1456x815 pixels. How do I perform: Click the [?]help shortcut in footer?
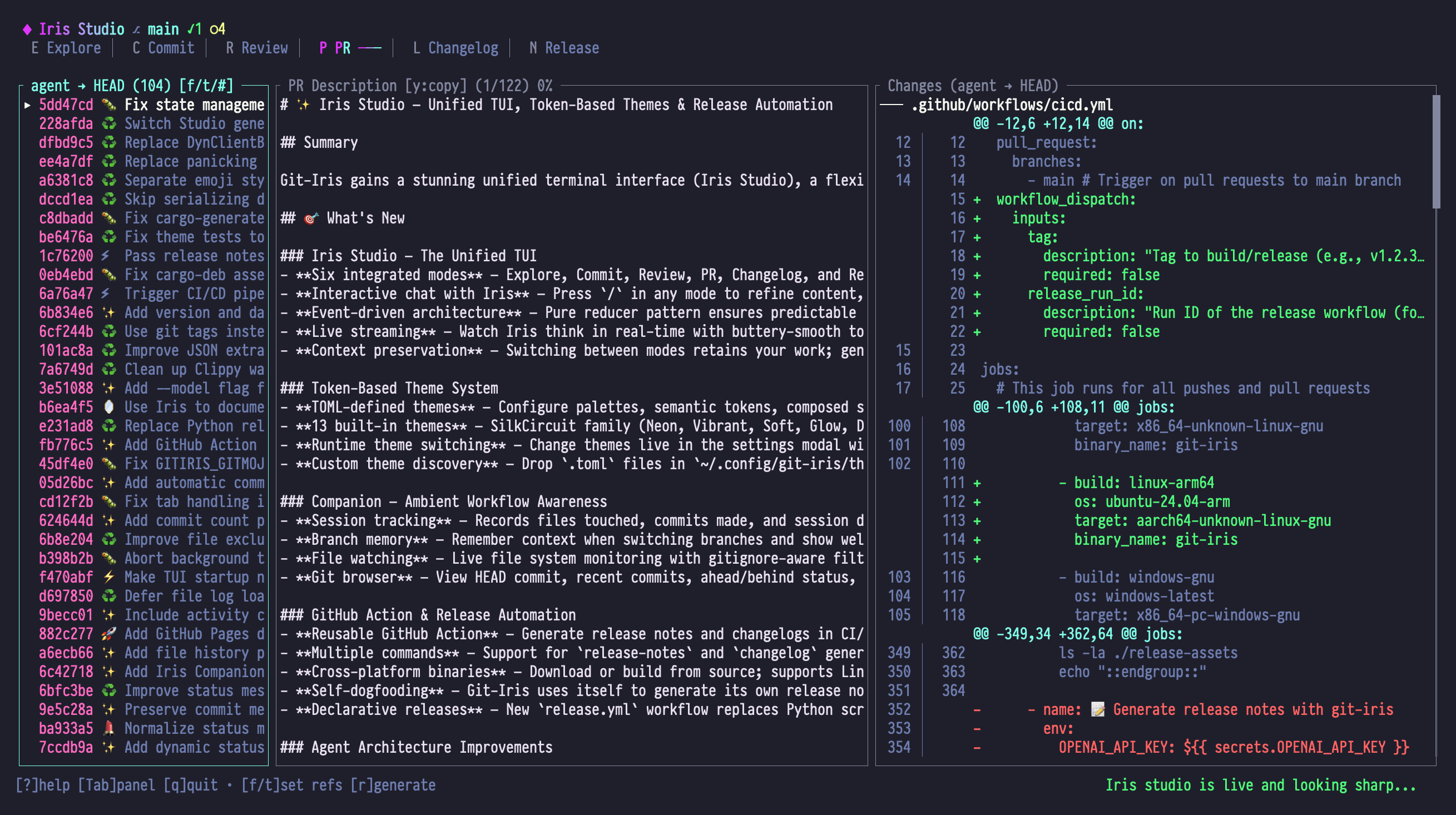43,785
